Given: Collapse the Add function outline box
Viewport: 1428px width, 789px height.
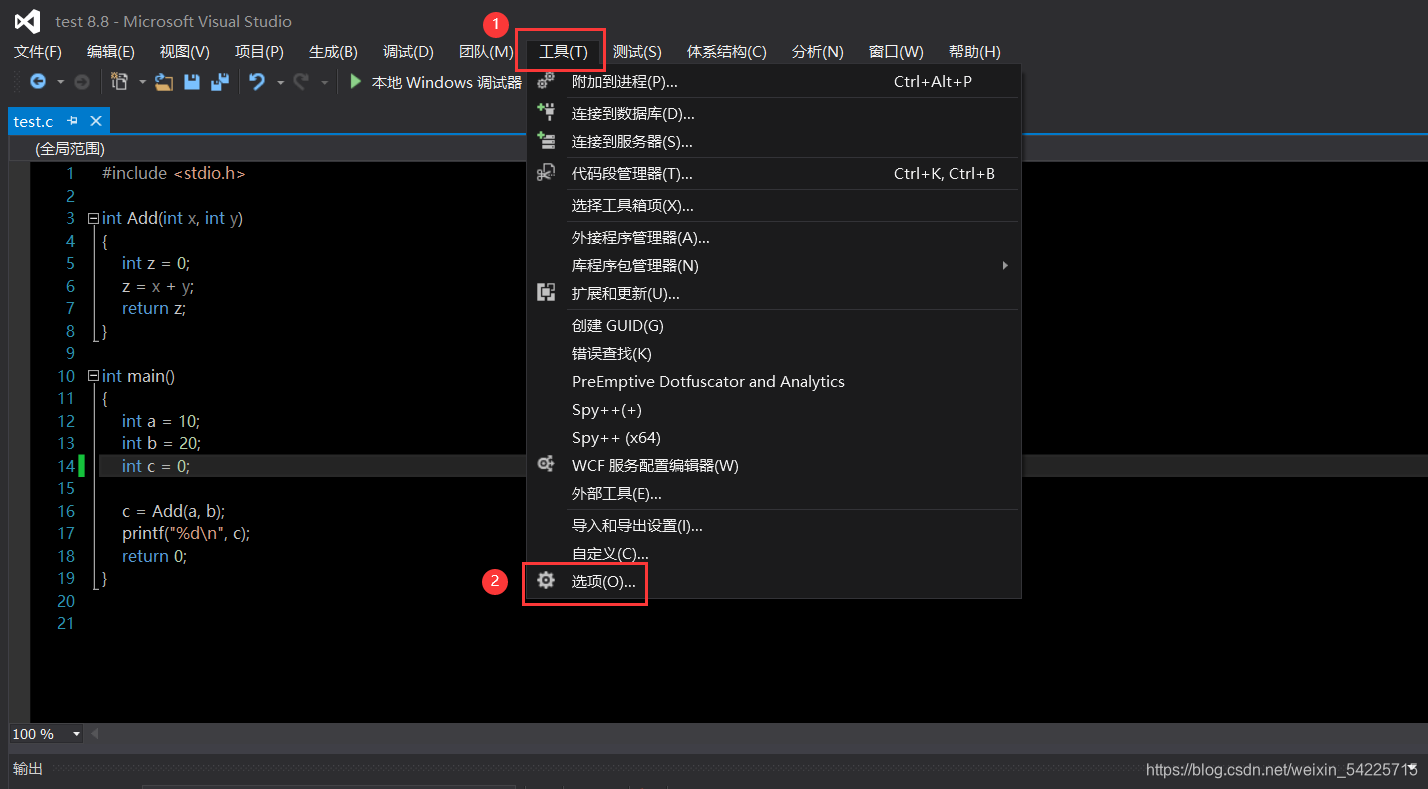Looking at the screenshot, I should pyautogui.click(x=94, y=218).
